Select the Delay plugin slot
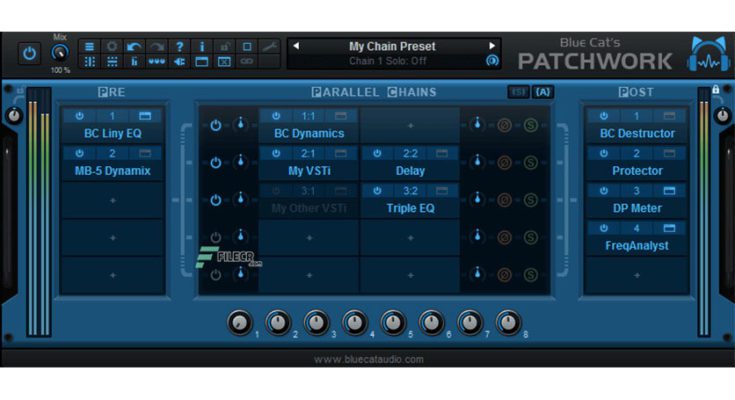The image size is (735, 400). coord(410,171)
